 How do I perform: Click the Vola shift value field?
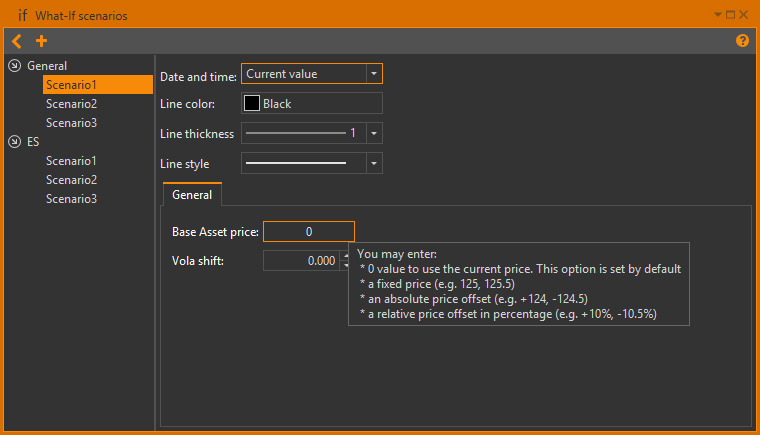(301, 261)
